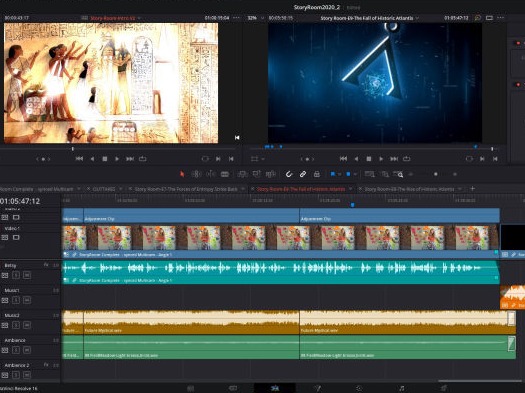The width and height of the screenshot is (525, 393).
Task: Toggle the Position Lock padlock icon
Action: (316, 174)
